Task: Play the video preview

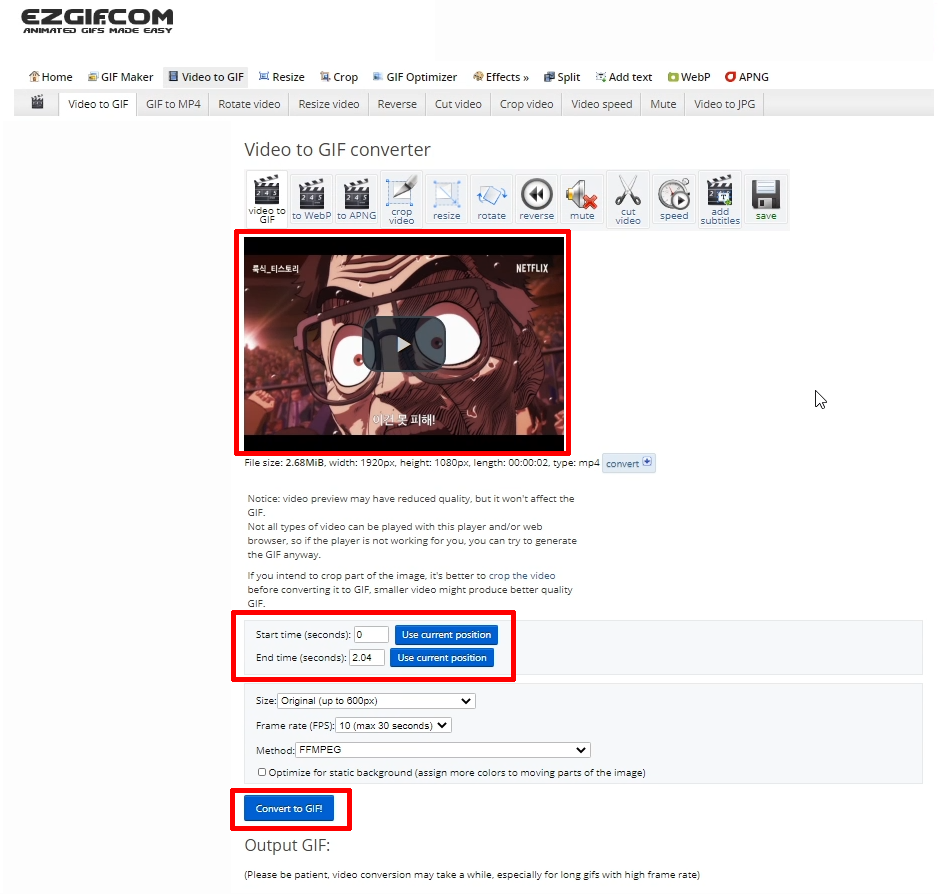Action: [x=403, y=344]
